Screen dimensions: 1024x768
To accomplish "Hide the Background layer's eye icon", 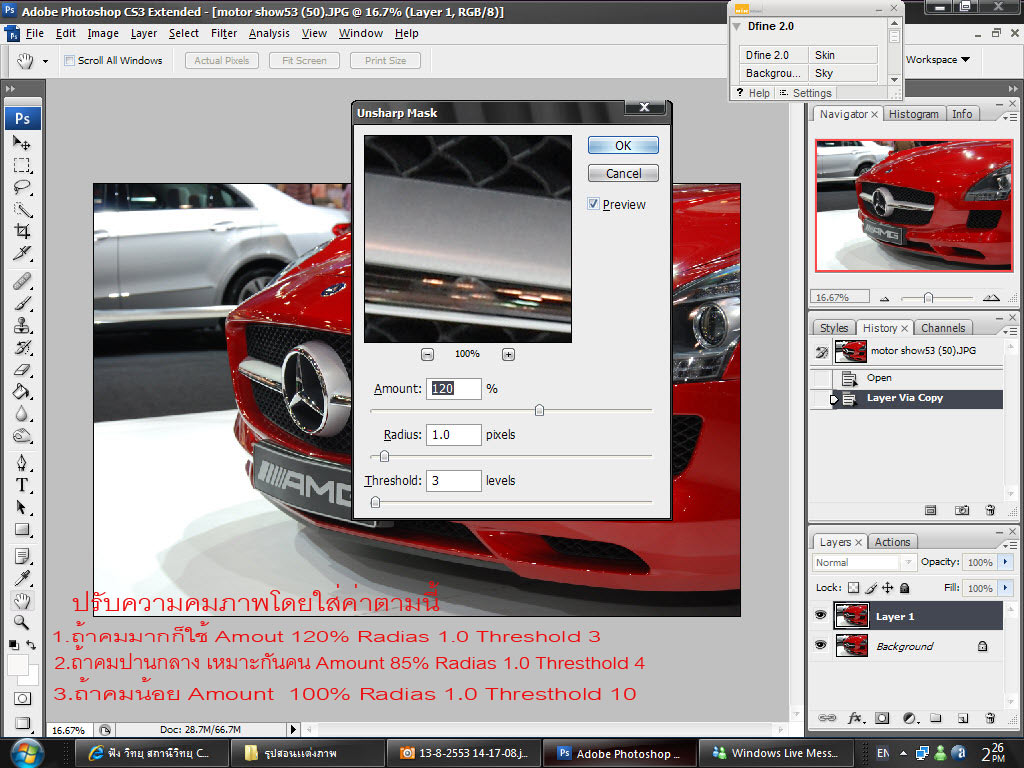I will click(821, 645).
